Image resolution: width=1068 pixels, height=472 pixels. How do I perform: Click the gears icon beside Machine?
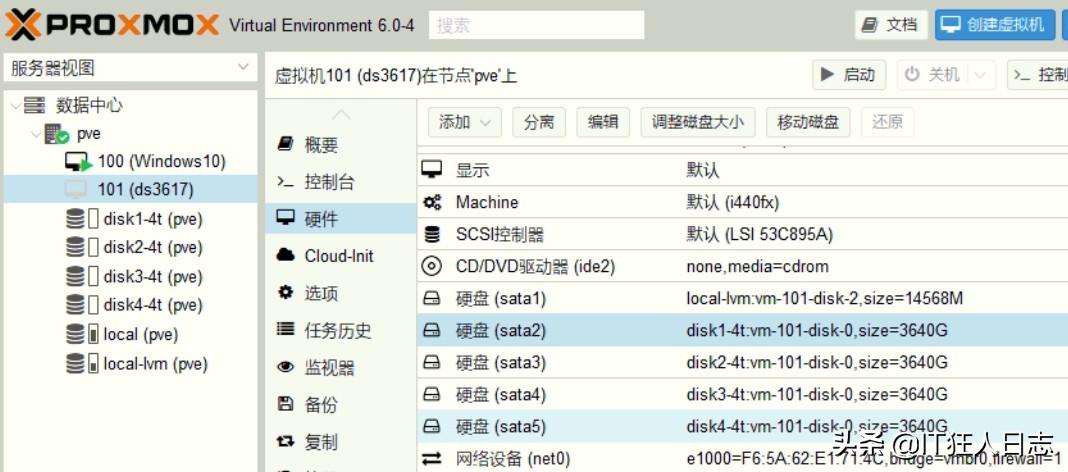(x=432, y=202)
